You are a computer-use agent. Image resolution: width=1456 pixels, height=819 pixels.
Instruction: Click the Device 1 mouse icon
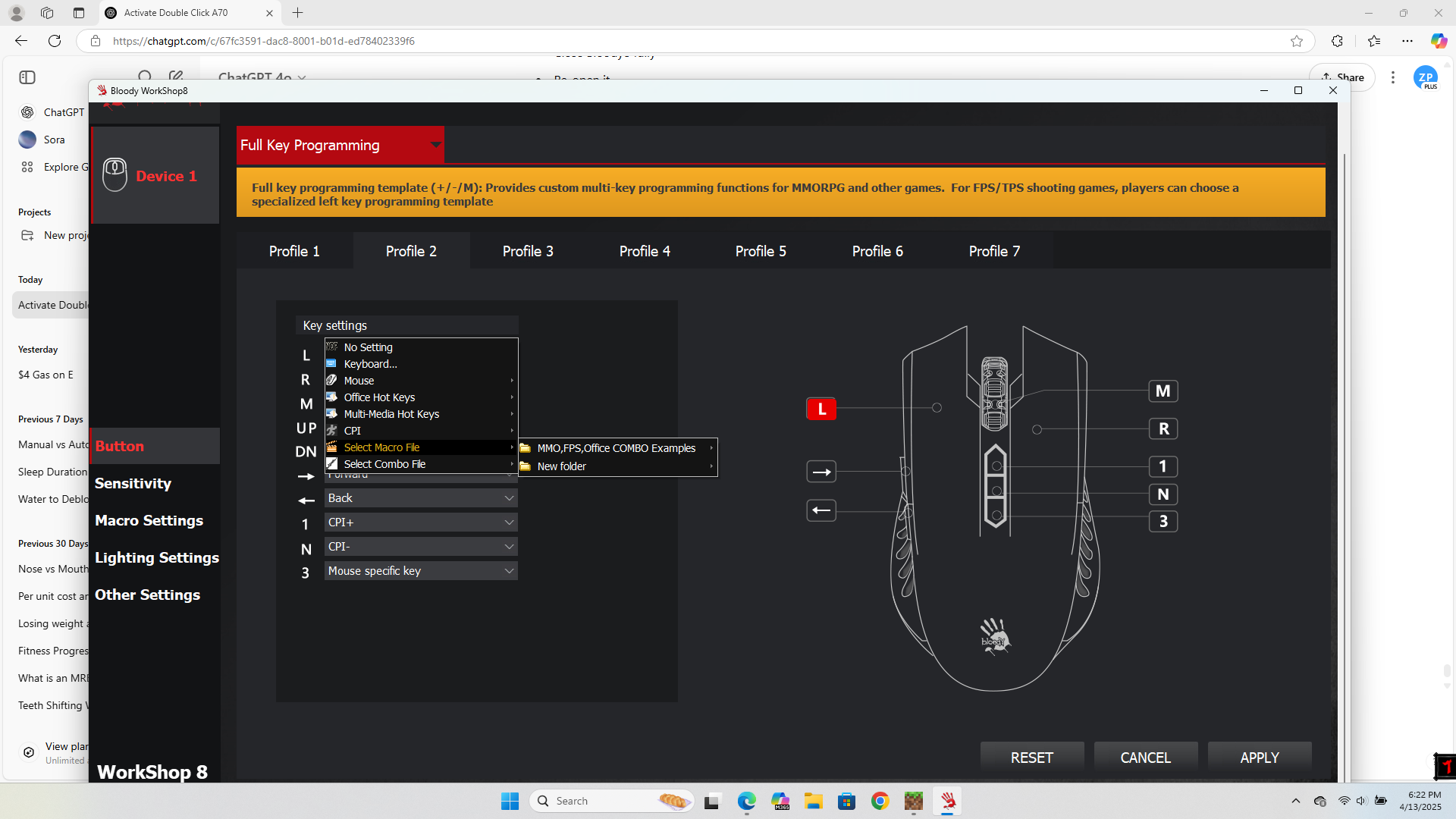(x=115, y=175)
